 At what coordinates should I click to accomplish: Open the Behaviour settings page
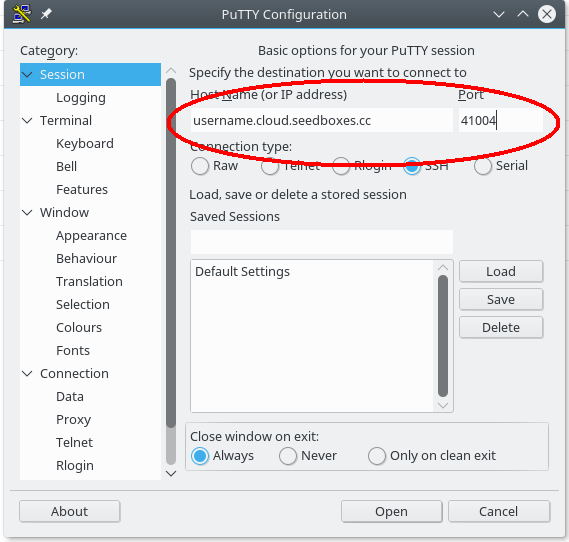click(86, 259)
